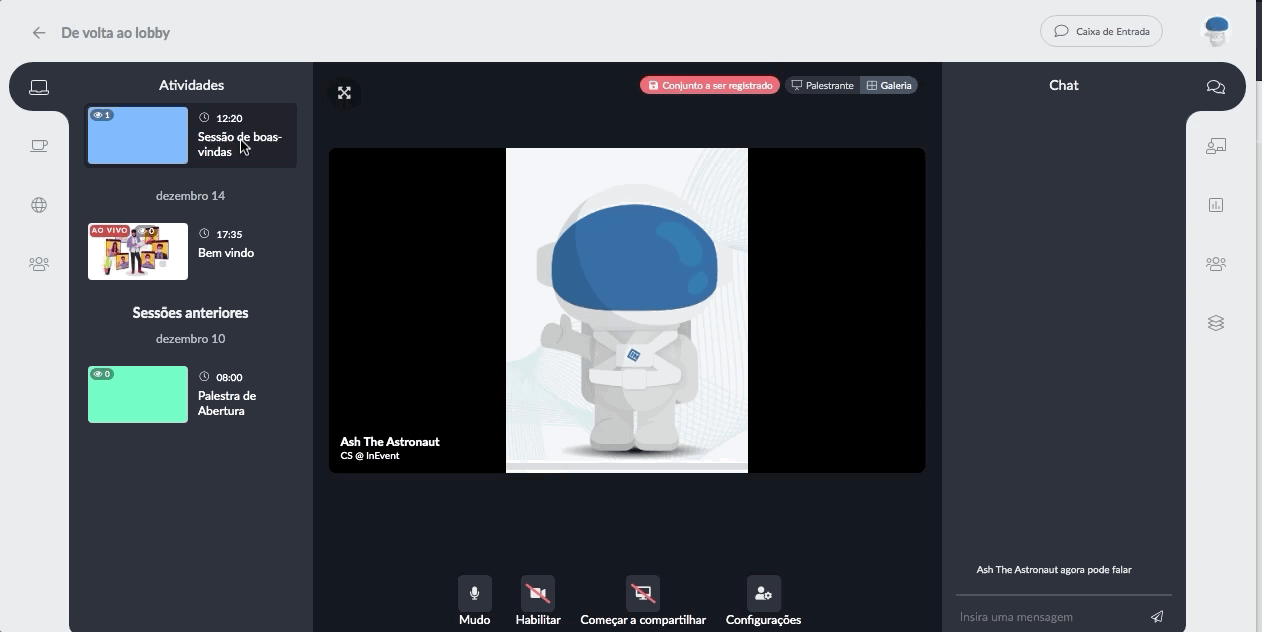Toggle fullscreen expand icon
The width and height of the screenshot is (1262, 632).
[344, 93]
